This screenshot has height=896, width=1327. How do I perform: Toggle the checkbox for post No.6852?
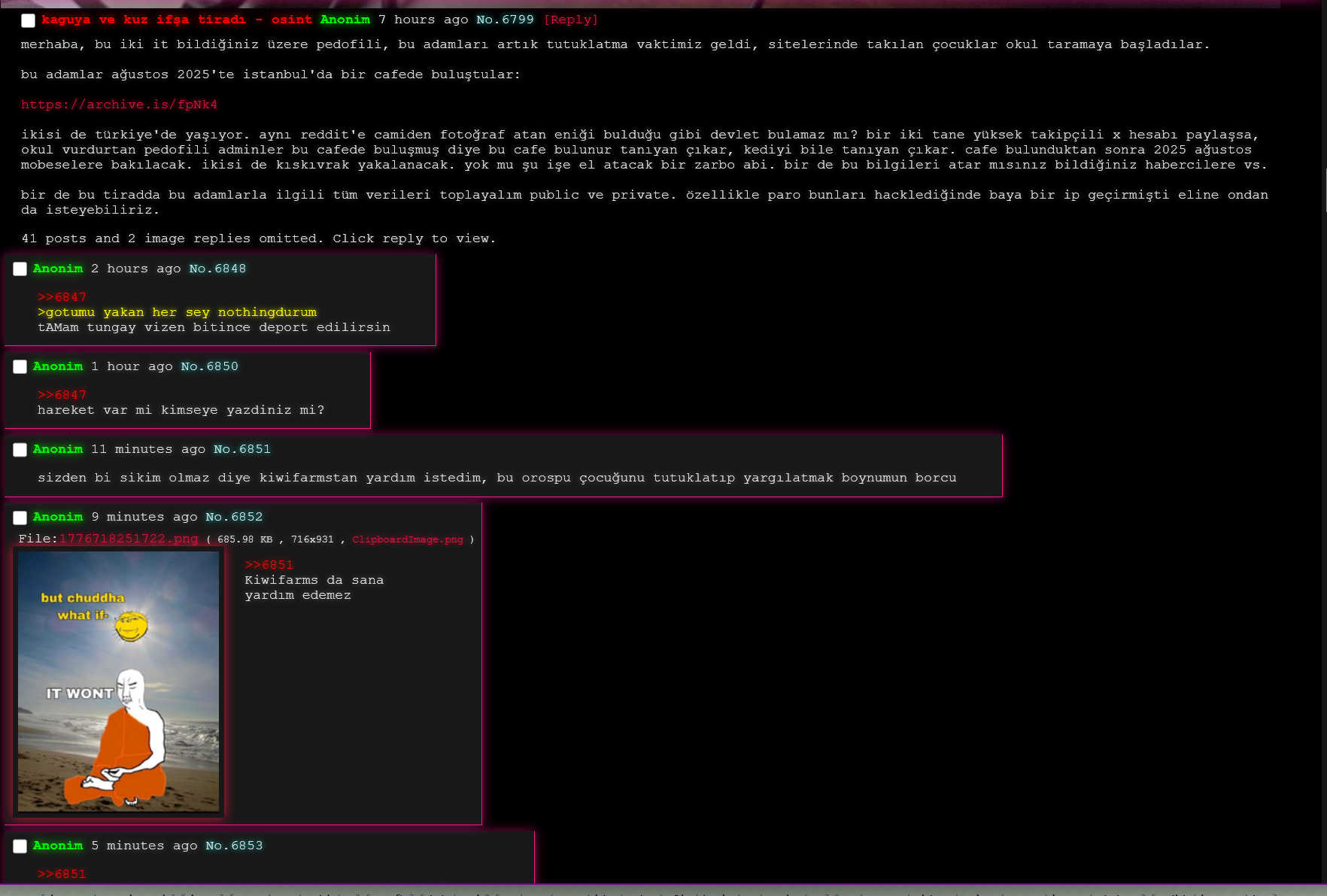[x=20, y=518]
